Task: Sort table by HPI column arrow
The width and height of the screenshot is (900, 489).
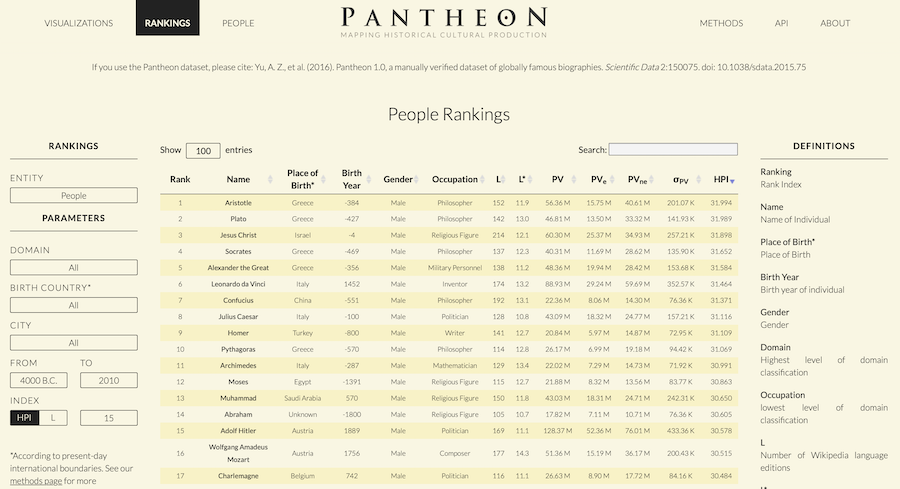Action: [x=732, y=181]
